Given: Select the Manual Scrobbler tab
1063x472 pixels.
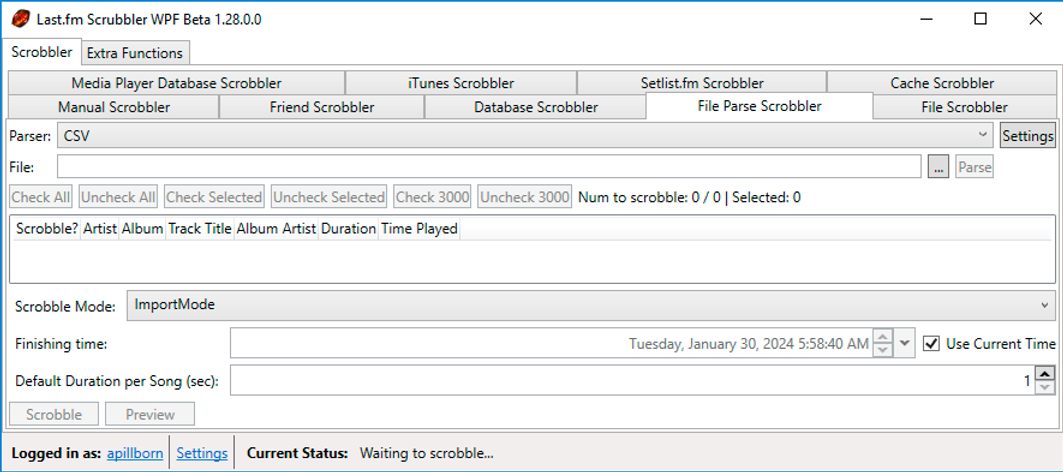Looking at the screenshot, I should (x=114, y=107).
